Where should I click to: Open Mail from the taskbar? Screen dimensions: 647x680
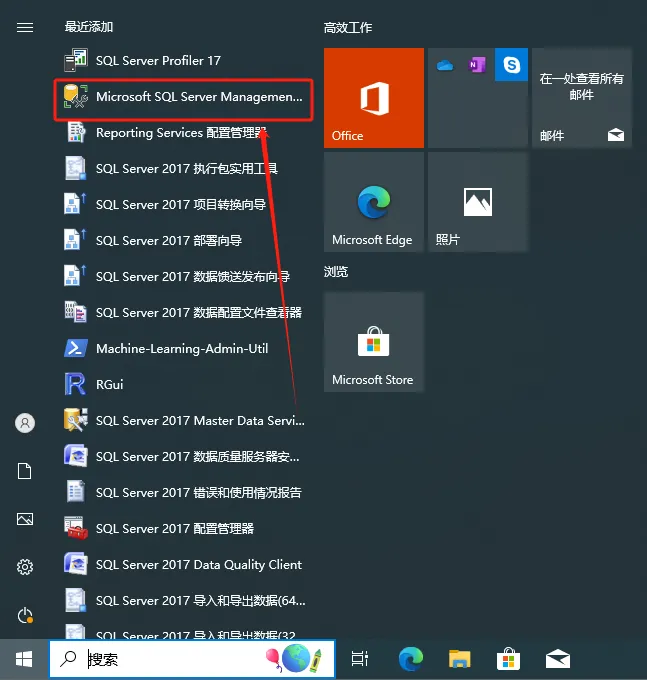(558, 659)
